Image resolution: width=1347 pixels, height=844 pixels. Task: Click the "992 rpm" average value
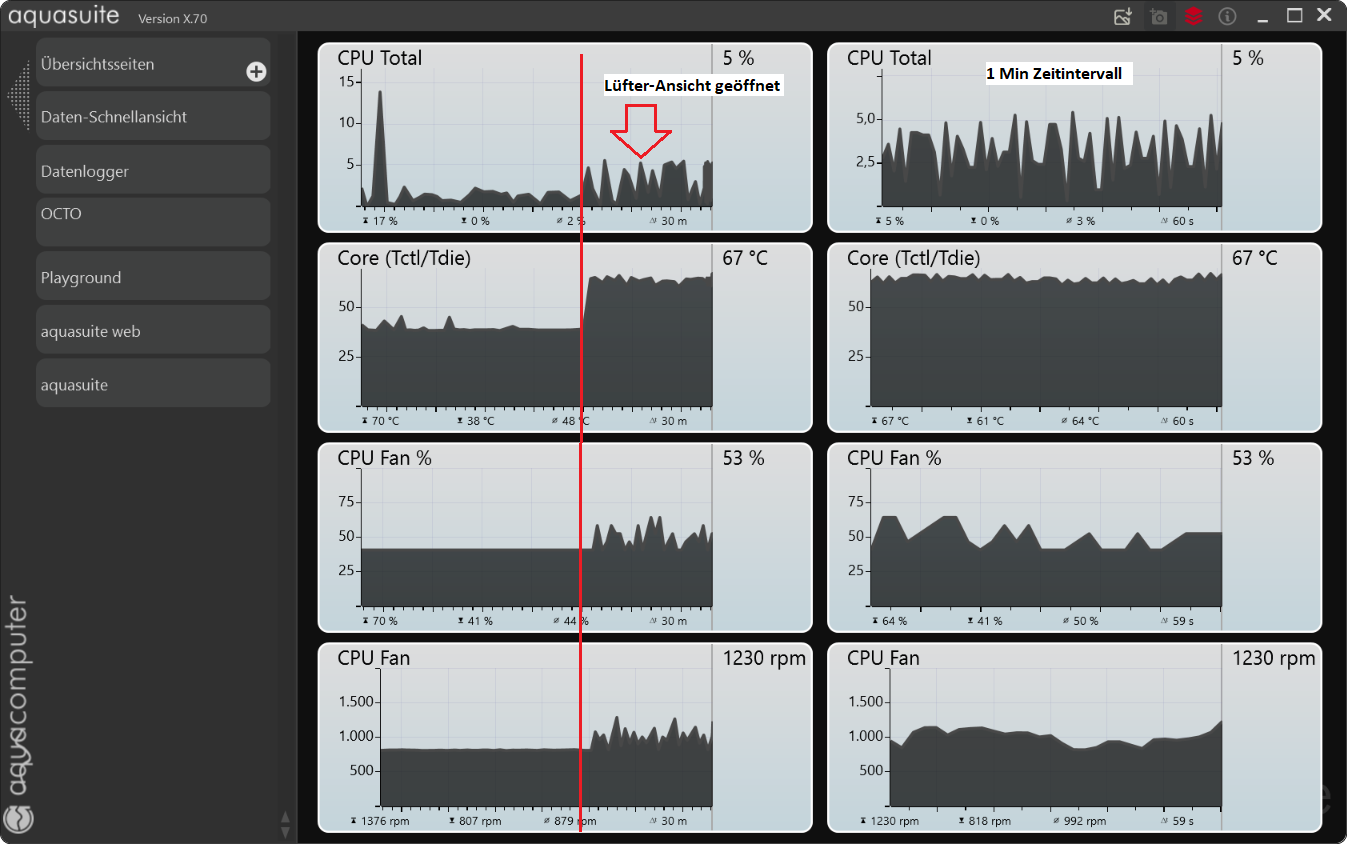pos(1085,821)
